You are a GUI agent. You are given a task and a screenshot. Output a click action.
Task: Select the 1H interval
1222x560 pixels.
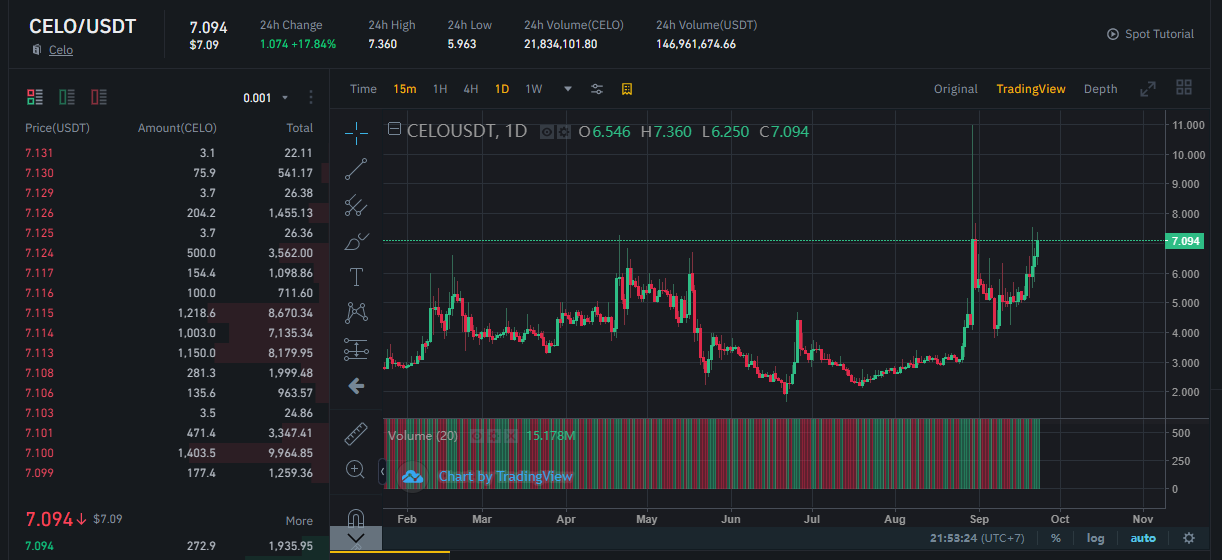tap(440, 89)
